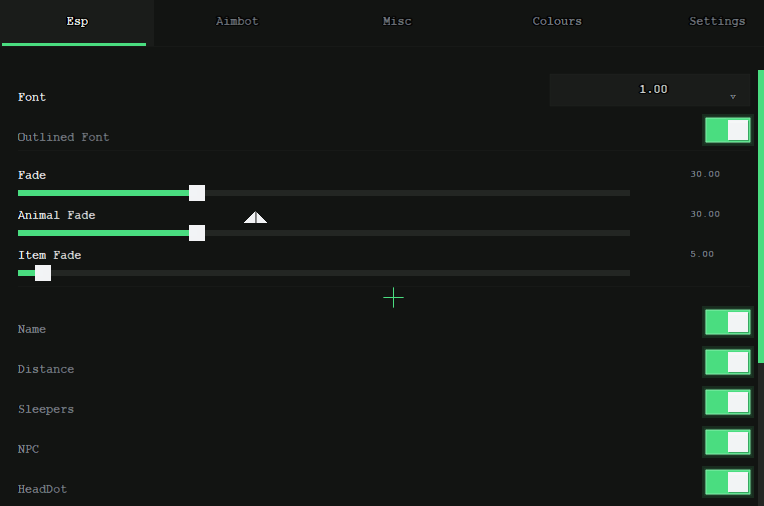Toggle the HeadDot option
Viewport: 764px width, 506px height.
click(727, 482)
